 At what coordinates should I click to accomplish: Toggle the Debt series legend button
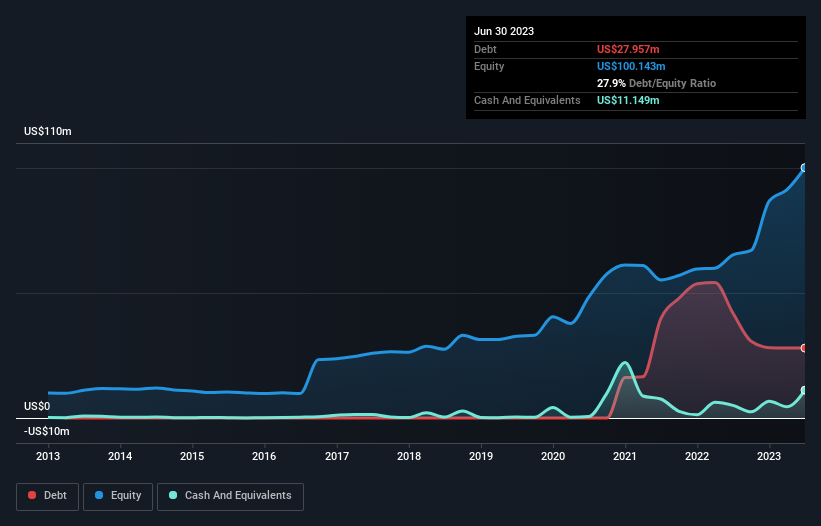(47, 496)
